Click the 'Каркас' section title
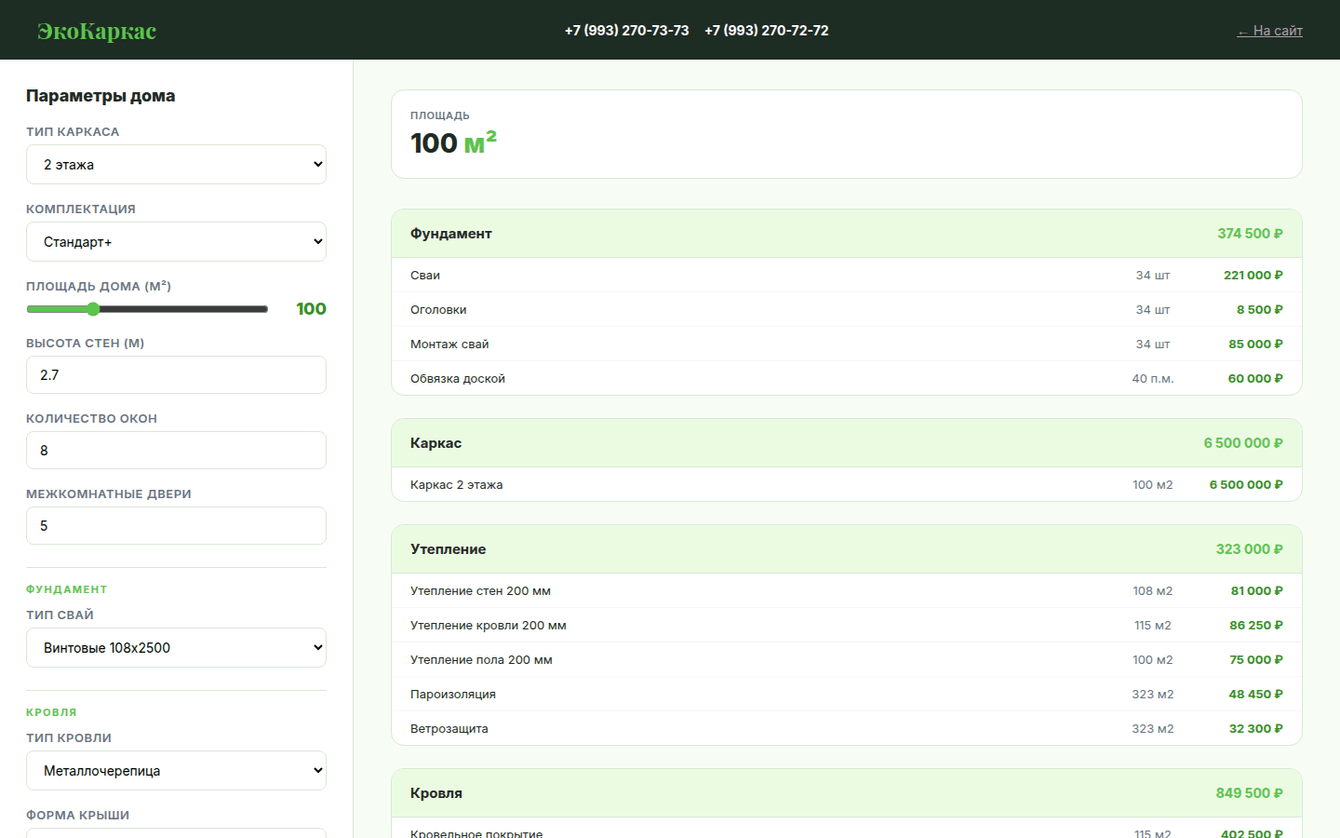Image resolution: width=1340 pixels, height=838 pixels. click(x=436, y=443)
